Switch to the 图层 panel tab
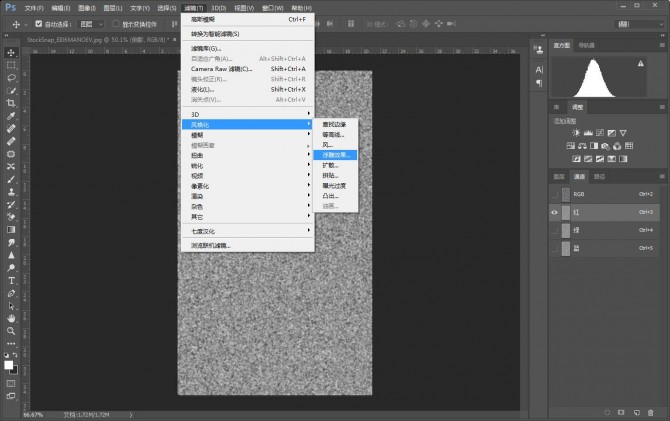Viewport: 670px width, 421px height. (560, 176)
